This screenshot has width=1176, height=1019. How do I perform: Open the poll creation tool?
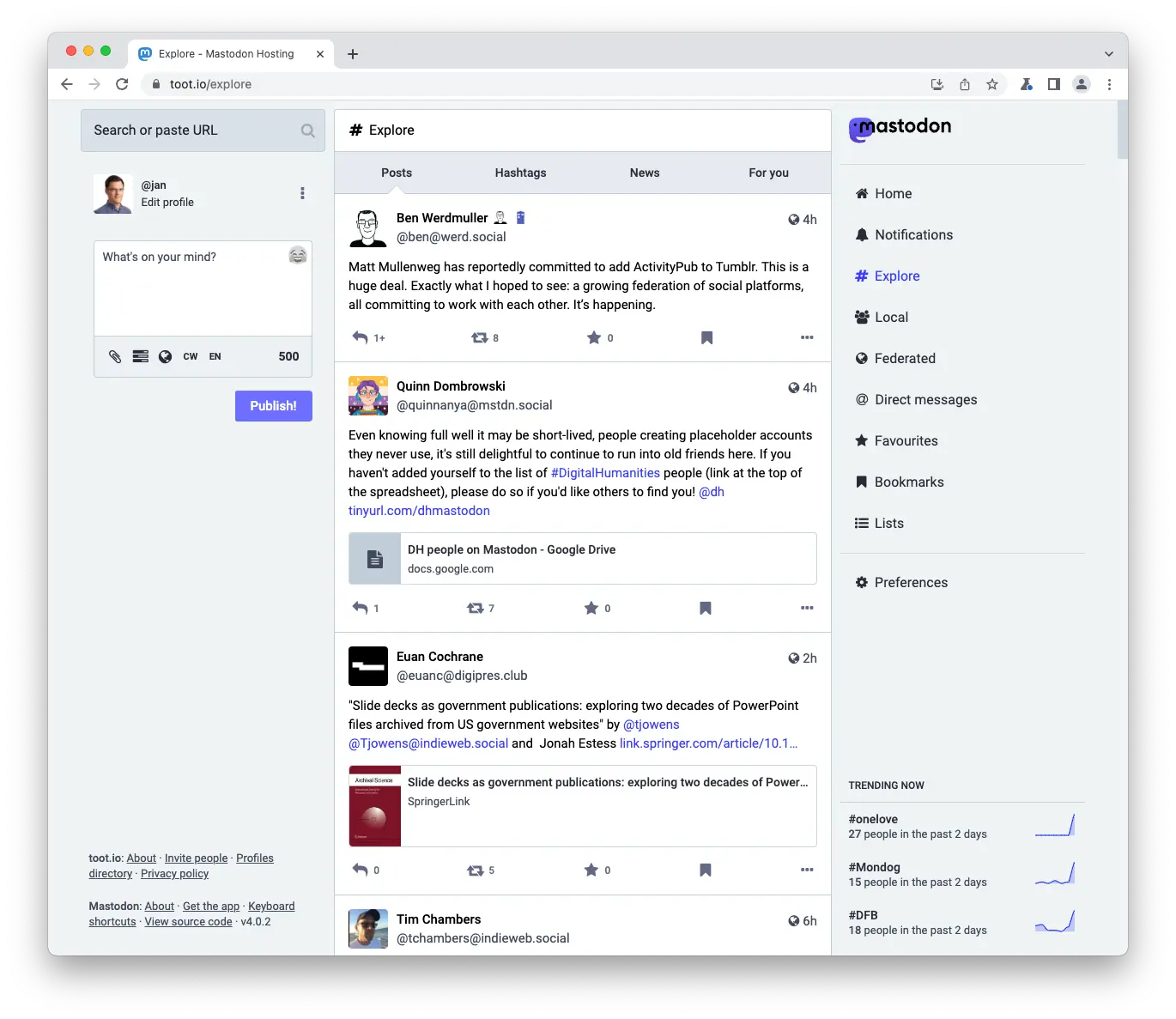[x=140, y=356]
